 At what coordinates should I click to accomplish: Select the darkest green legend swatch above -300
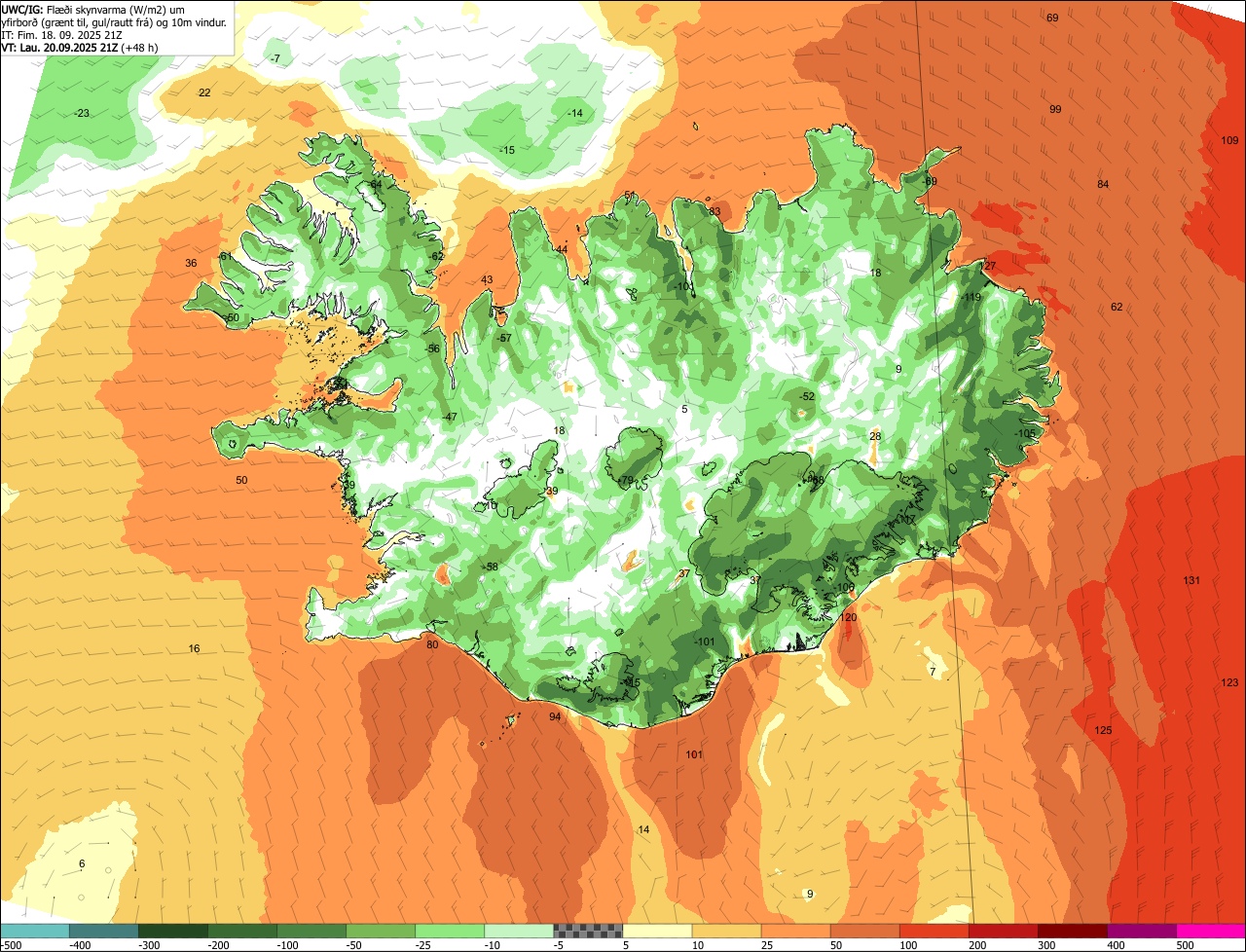[x=173, y=931]
